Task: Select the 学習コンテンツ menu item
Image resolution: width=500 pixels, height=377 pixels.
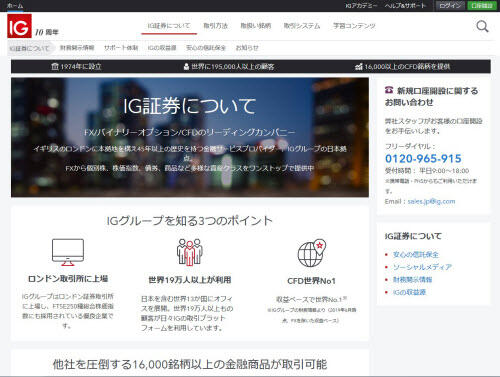Action: [354, 26]
